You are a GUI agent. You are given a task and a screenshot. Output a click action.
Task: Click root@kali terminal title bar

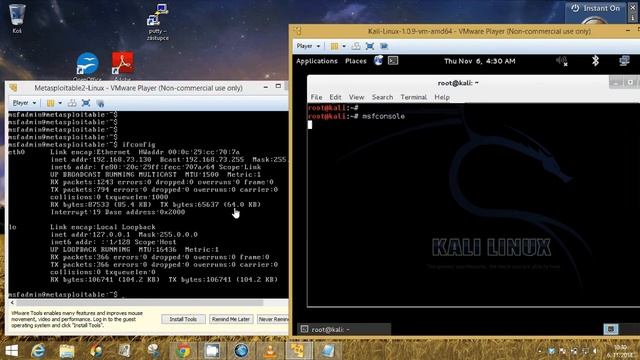coord(458,83)
